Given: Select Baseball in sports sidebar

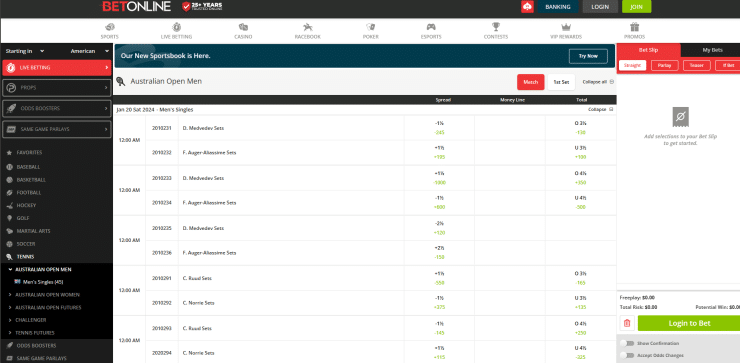Looking at the screenshot, I should click(28, 167).
